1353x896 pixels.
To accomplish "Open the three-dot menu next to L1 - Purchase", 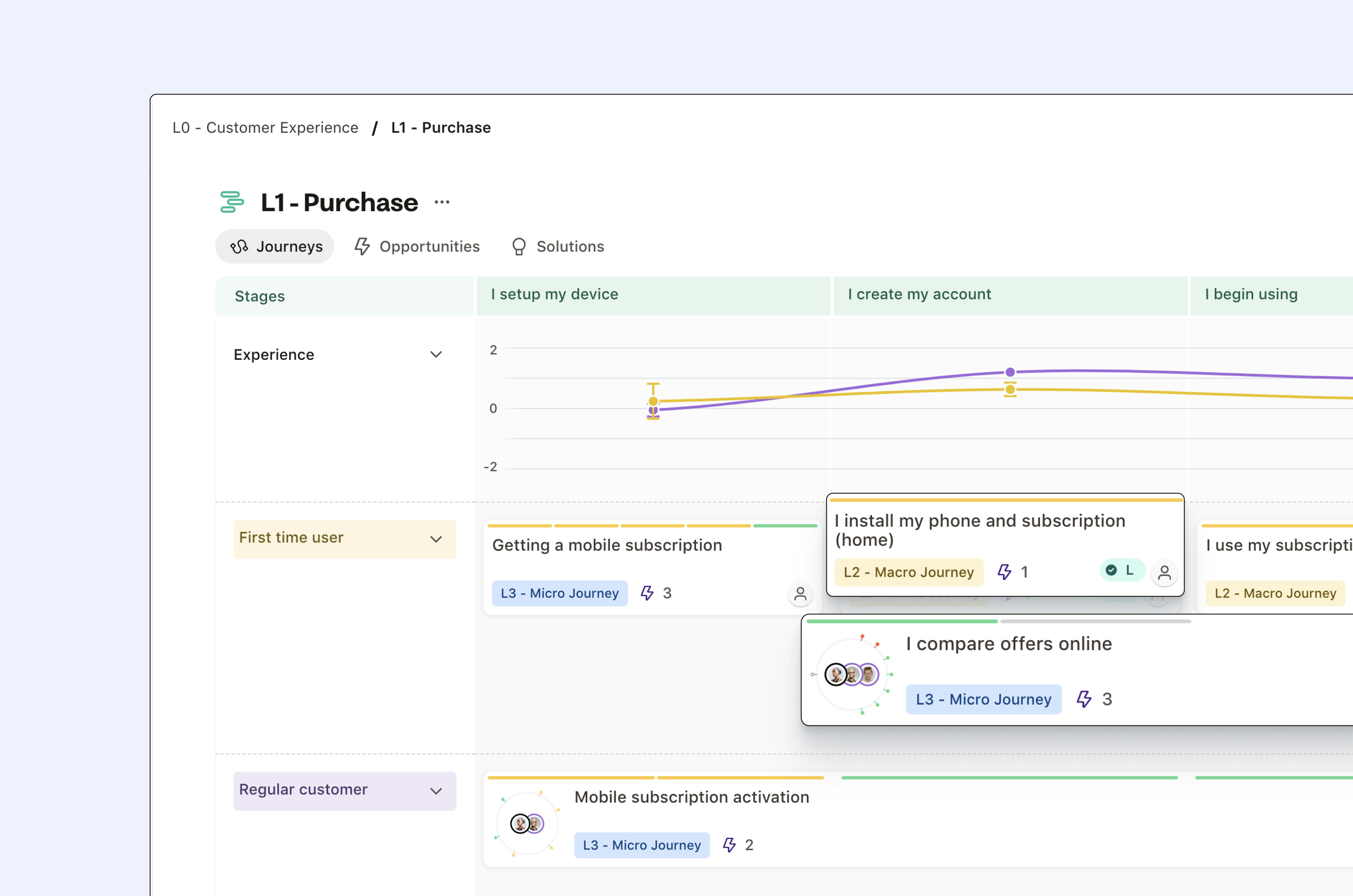I will pos(442,202).
